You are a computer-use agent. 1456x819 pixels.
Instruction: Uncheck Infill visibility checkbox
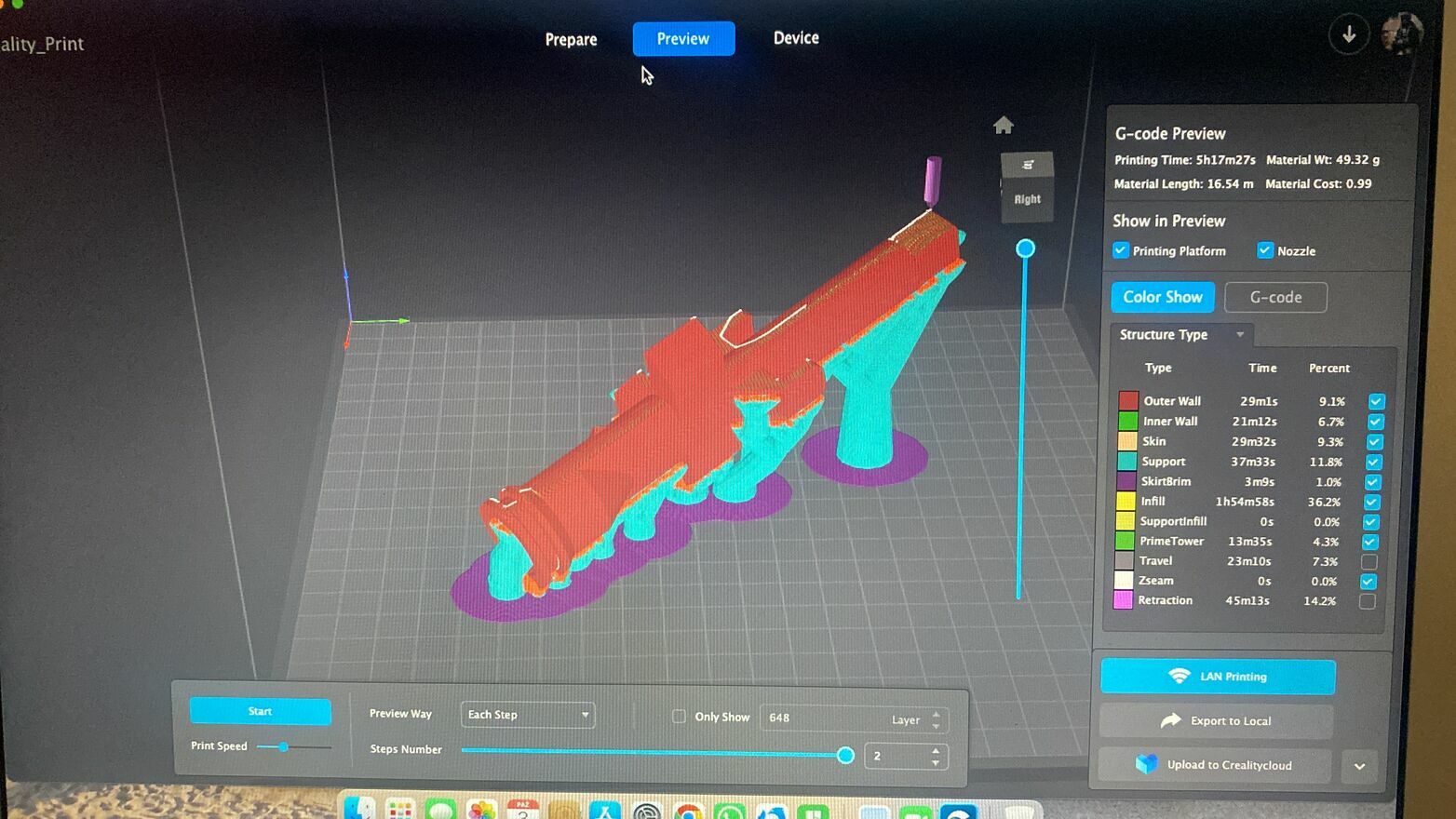point(1371,502)
